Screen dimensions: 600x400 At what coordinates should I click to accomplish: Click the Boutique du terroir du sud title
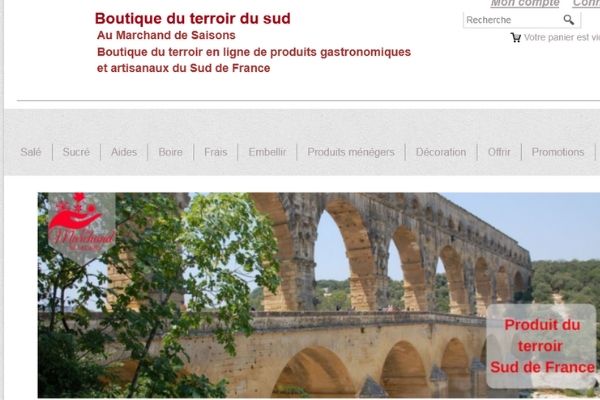193,18
